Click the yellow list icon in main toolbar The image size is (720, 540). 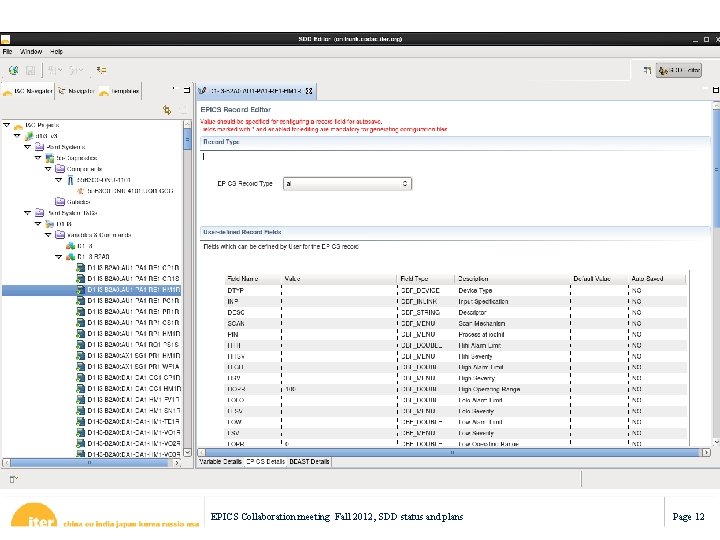[x=101, y=70]
